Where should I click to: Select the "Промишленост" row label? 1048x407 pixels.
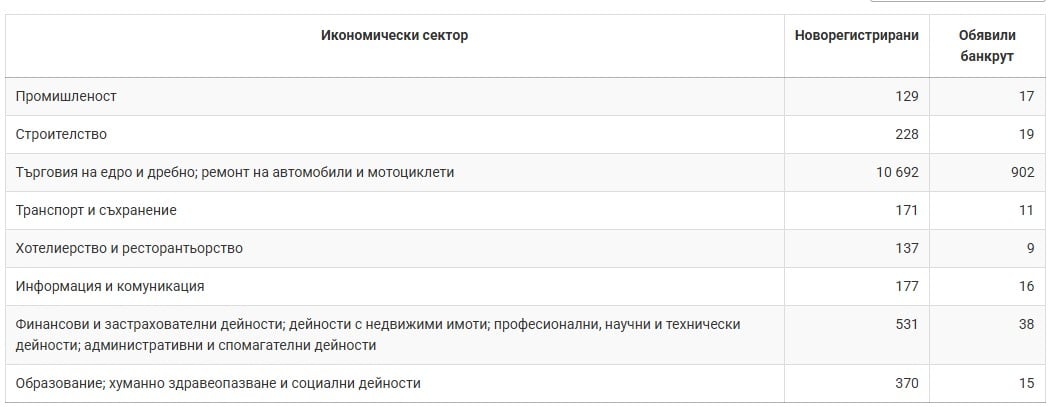[67, 96]
